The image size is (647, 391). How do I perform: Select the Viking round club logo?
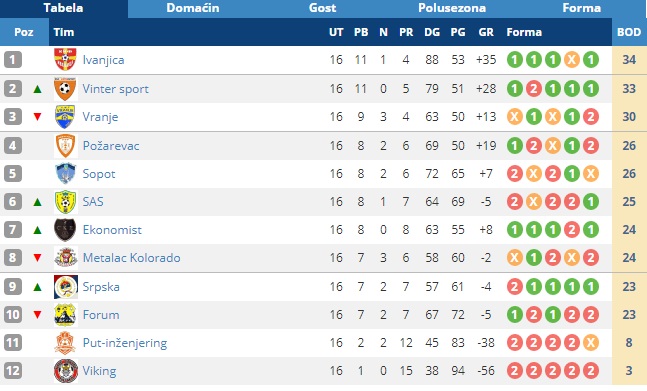[66, 371]
